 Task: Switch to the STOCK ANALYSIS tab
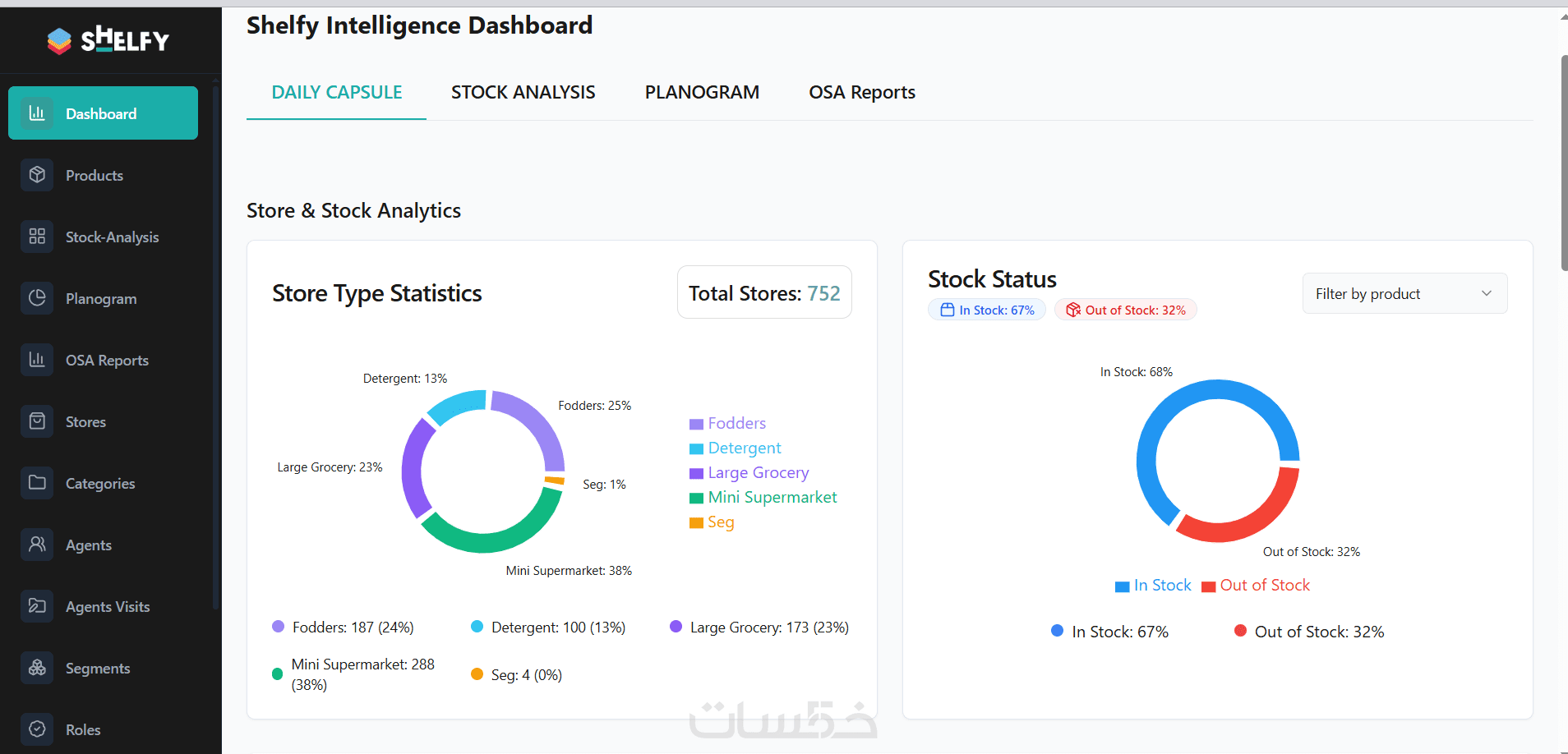click(523, 92)
